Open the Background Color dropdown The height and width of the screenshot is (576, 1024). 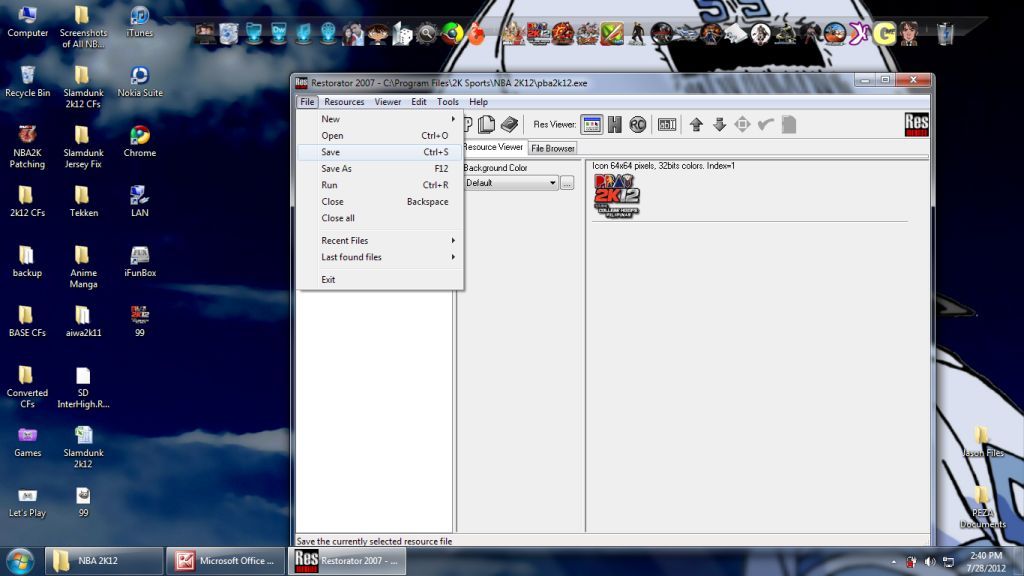[x=511, y=183]
